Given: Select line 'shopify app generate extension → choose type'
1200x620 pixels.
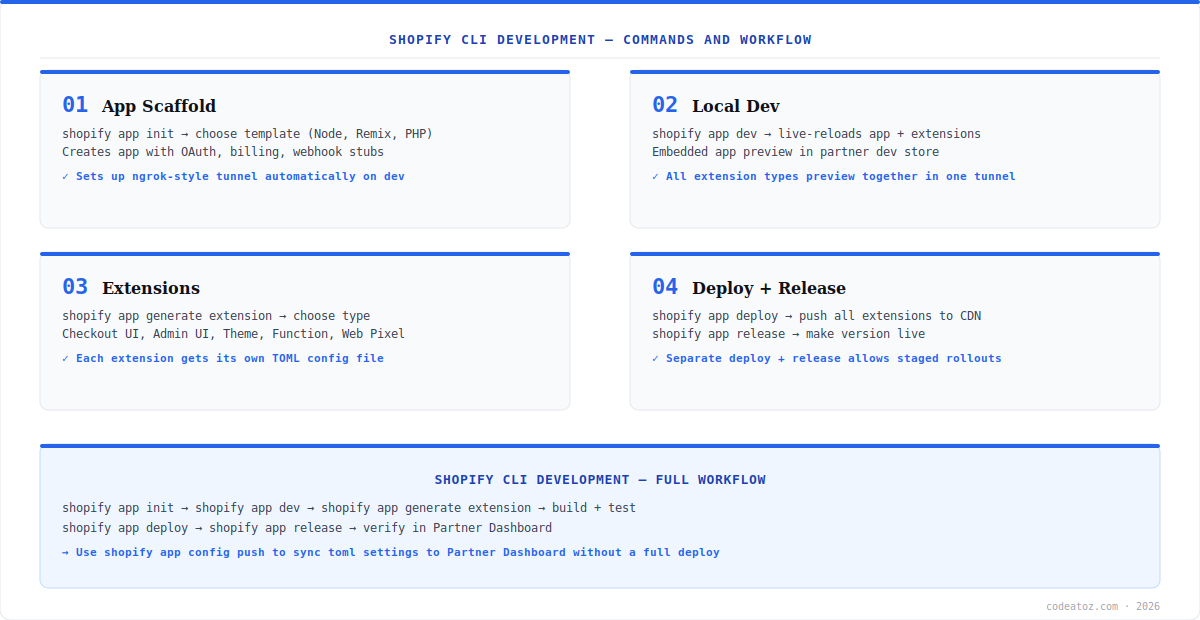Looking at the screenshot, I should [216, 316].
